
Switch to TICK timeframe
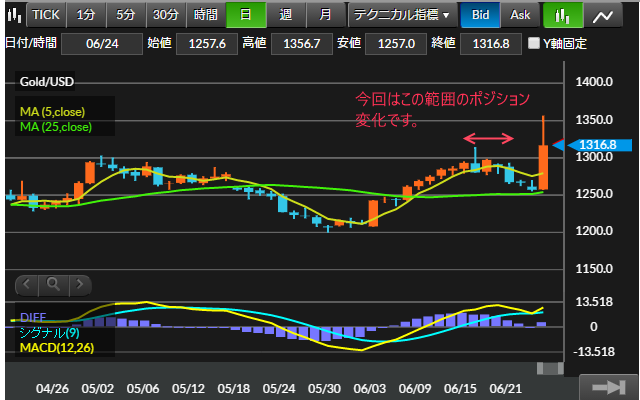(46, 15)
